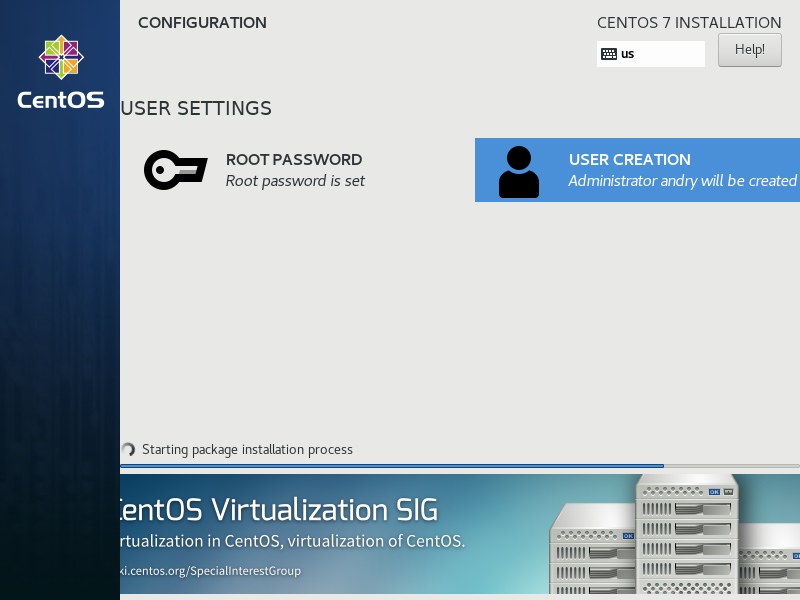Click the CentOS wordmark below the logo

60,99
